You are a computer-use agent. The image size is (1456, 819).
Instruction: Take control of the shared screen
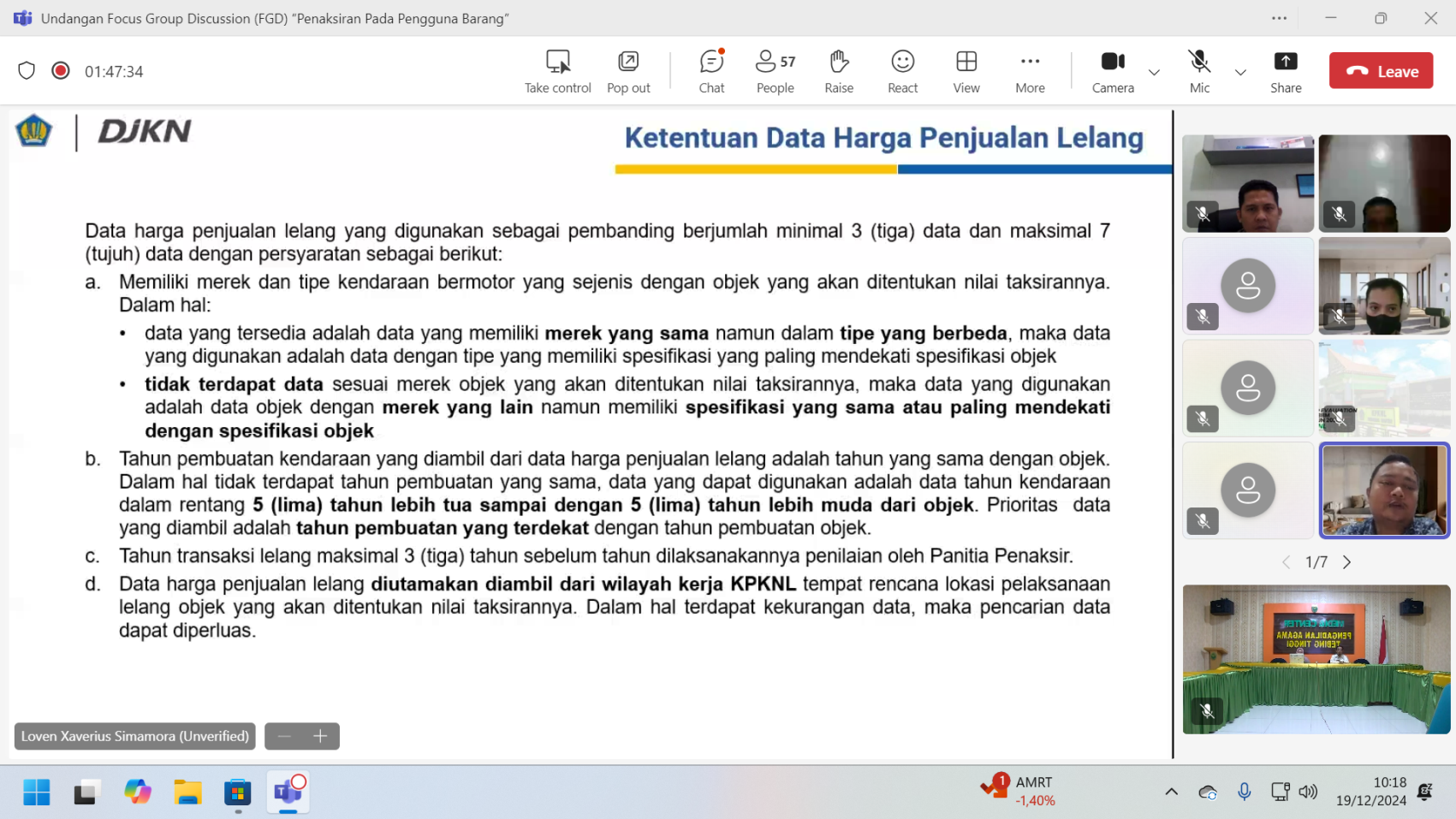tap(557, 70)
